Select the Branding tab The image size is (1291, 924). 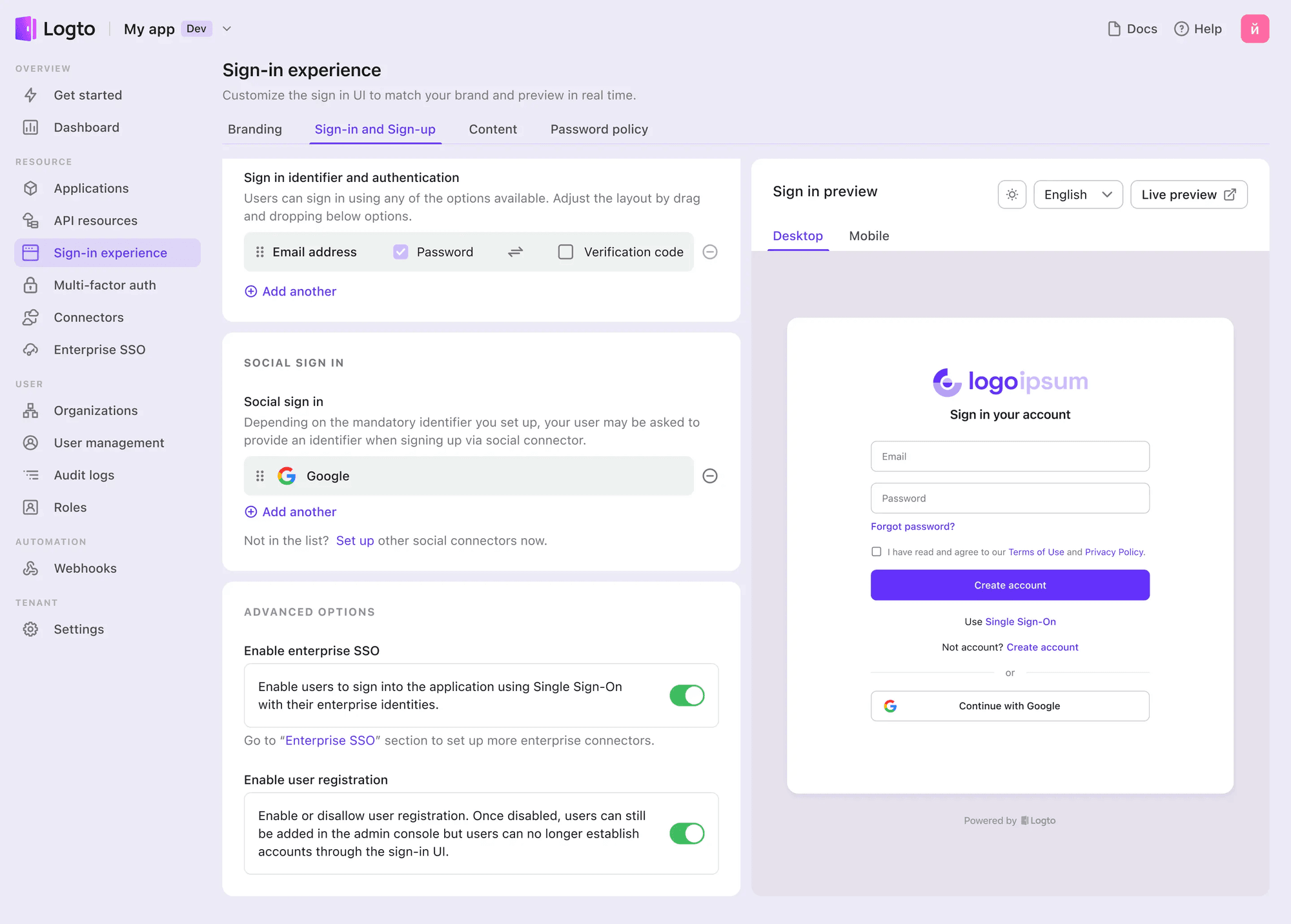(x=254, y=129)
